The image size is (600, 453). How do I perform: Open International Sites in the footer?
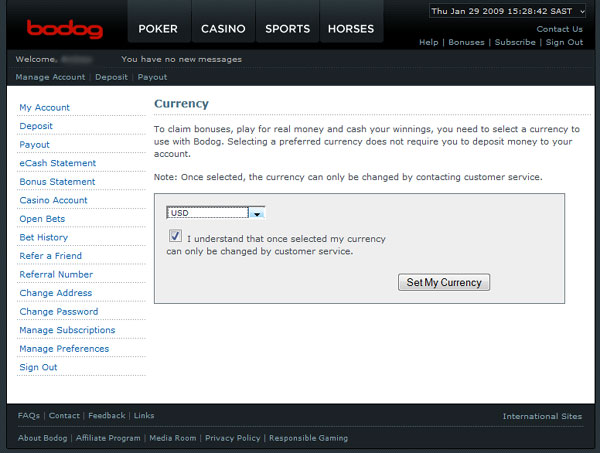[542, 416]
